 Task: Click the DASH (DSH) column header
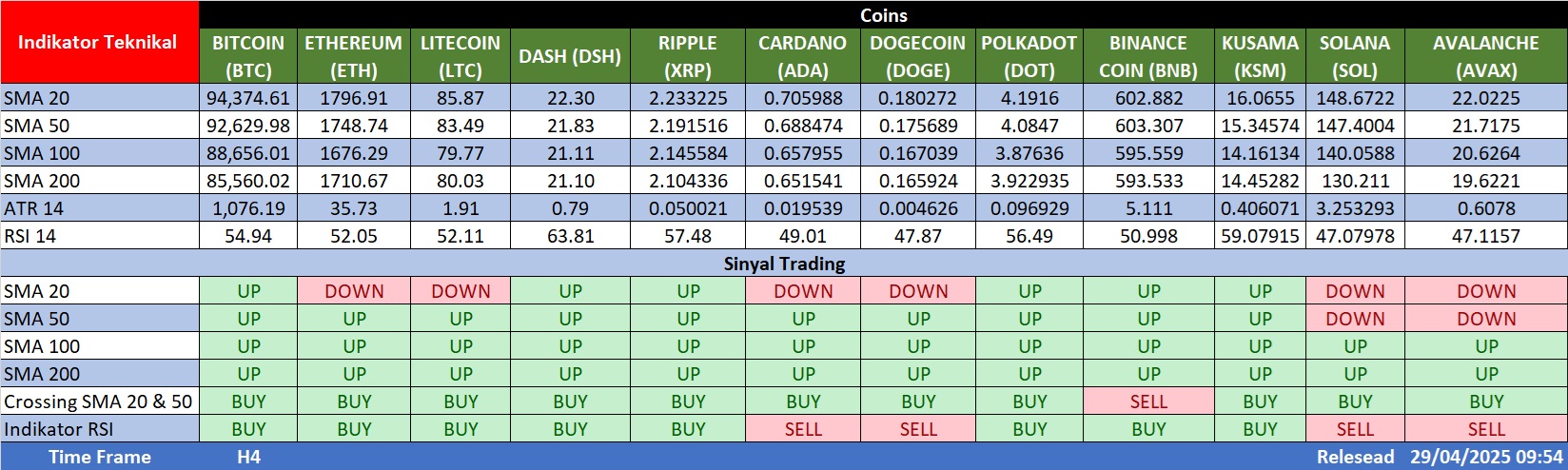(x=570, y=56)
